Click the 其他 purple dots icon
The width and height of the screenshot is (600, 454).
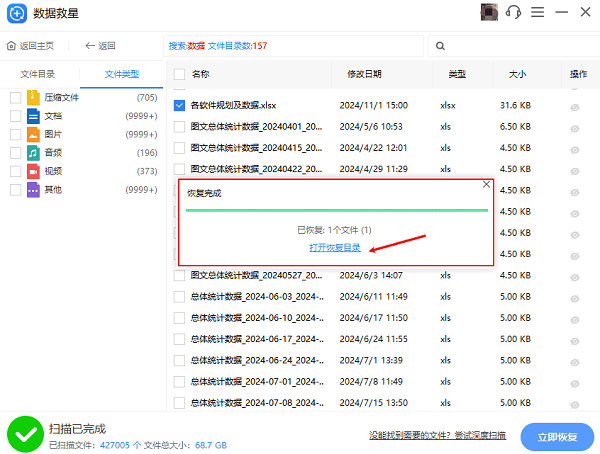click(x=33, y=190)
